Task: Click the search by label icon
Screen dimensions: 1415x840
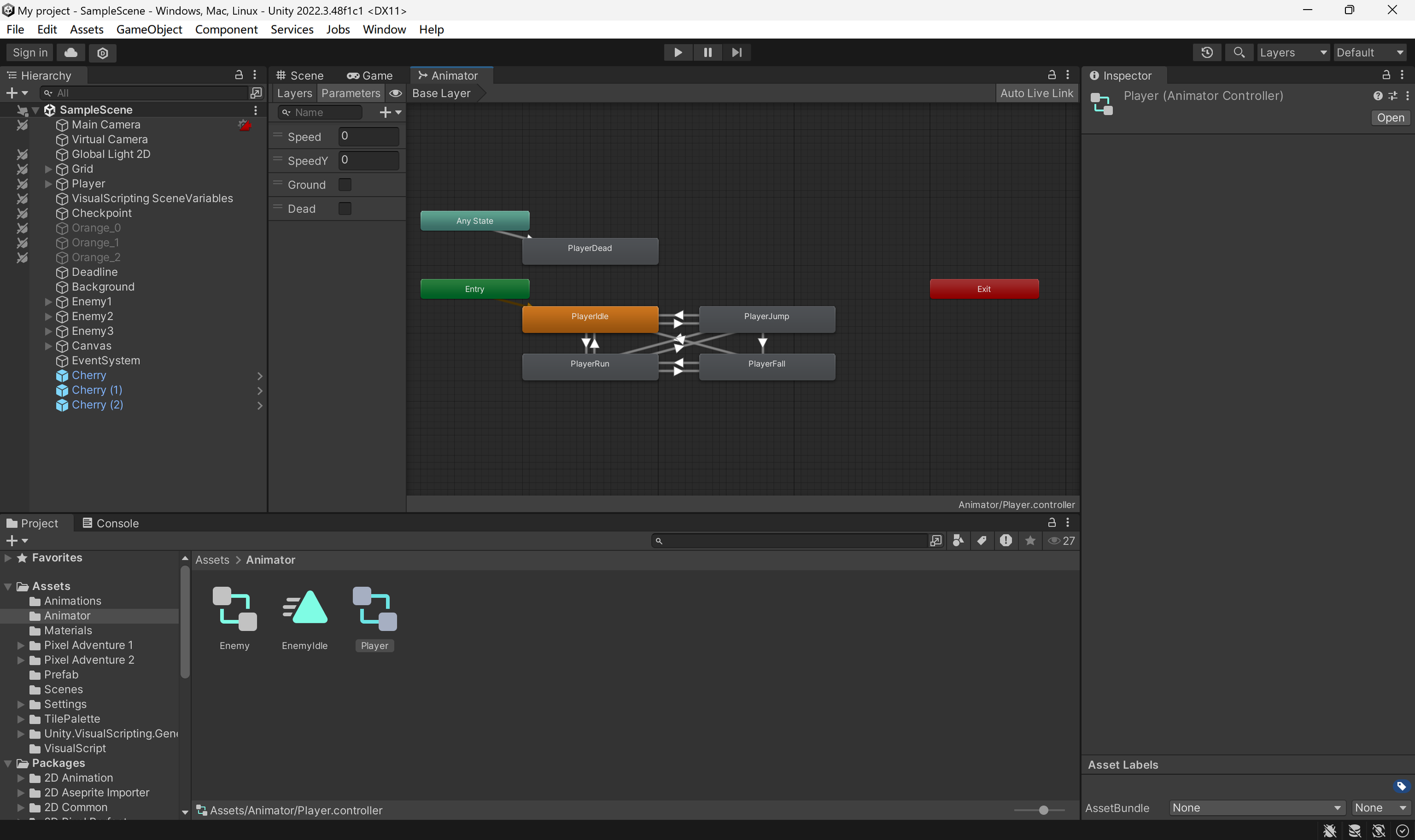Action: click(x=981, y=541)
